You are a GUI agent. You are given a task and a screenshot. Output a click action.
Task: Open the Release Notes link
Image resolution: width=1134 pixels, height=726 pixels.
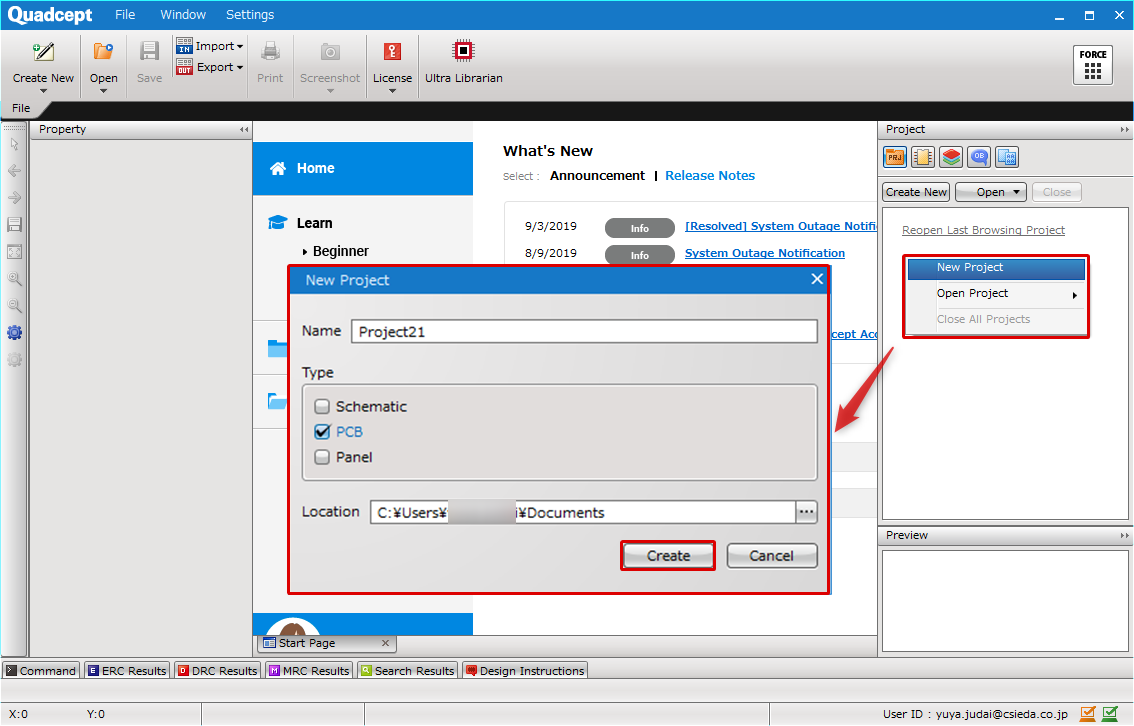[x=710, y=176]
